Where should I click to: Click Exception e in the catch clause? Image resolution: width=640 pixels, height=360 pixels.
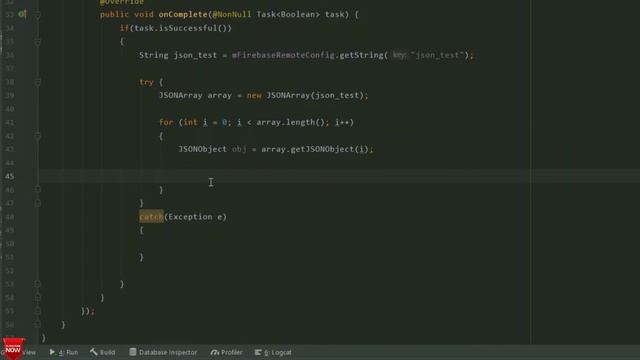(195, 217)
